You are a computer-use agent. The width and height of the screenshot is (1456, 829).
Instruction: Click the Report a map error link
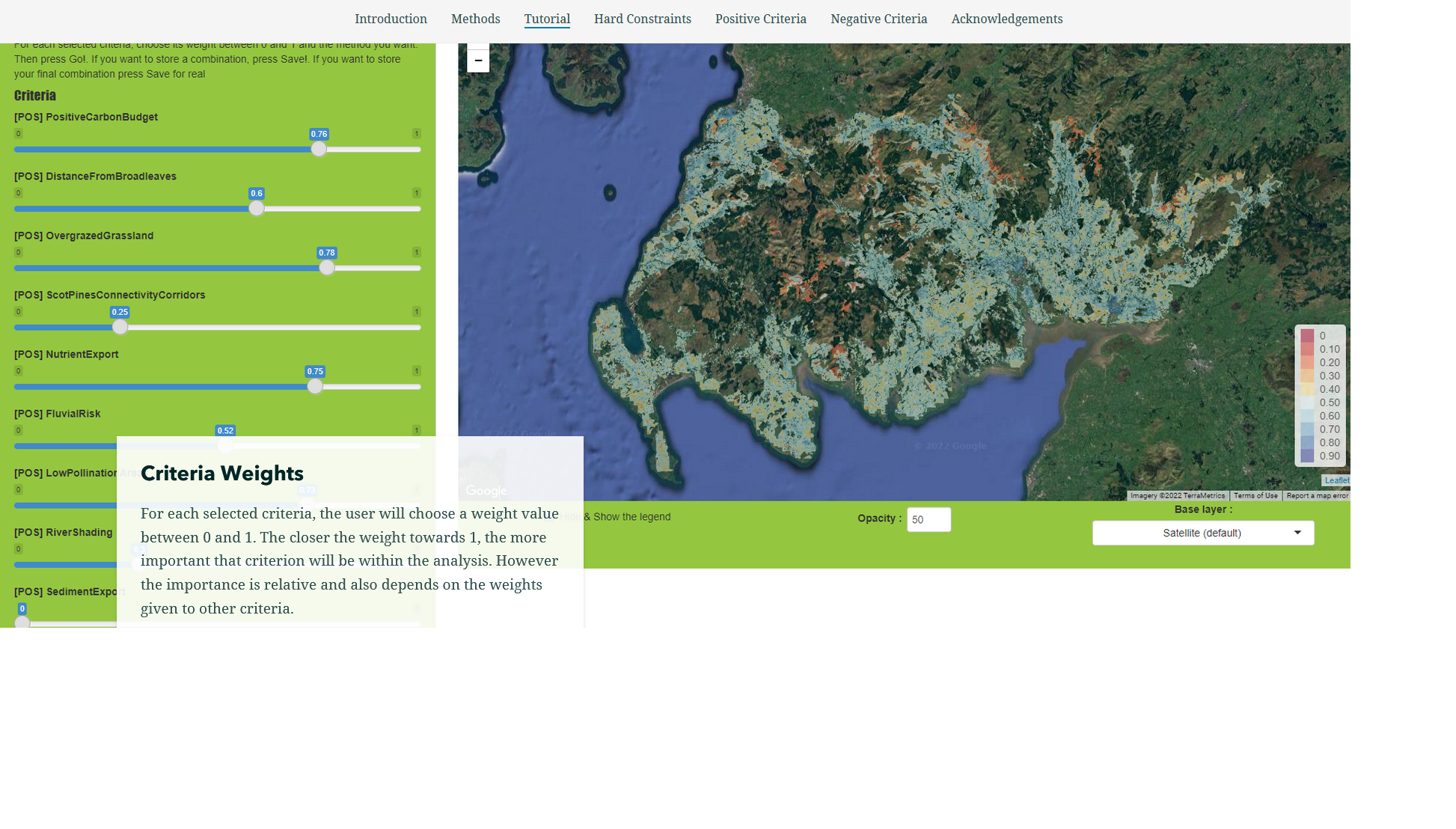pos(1317,495)
